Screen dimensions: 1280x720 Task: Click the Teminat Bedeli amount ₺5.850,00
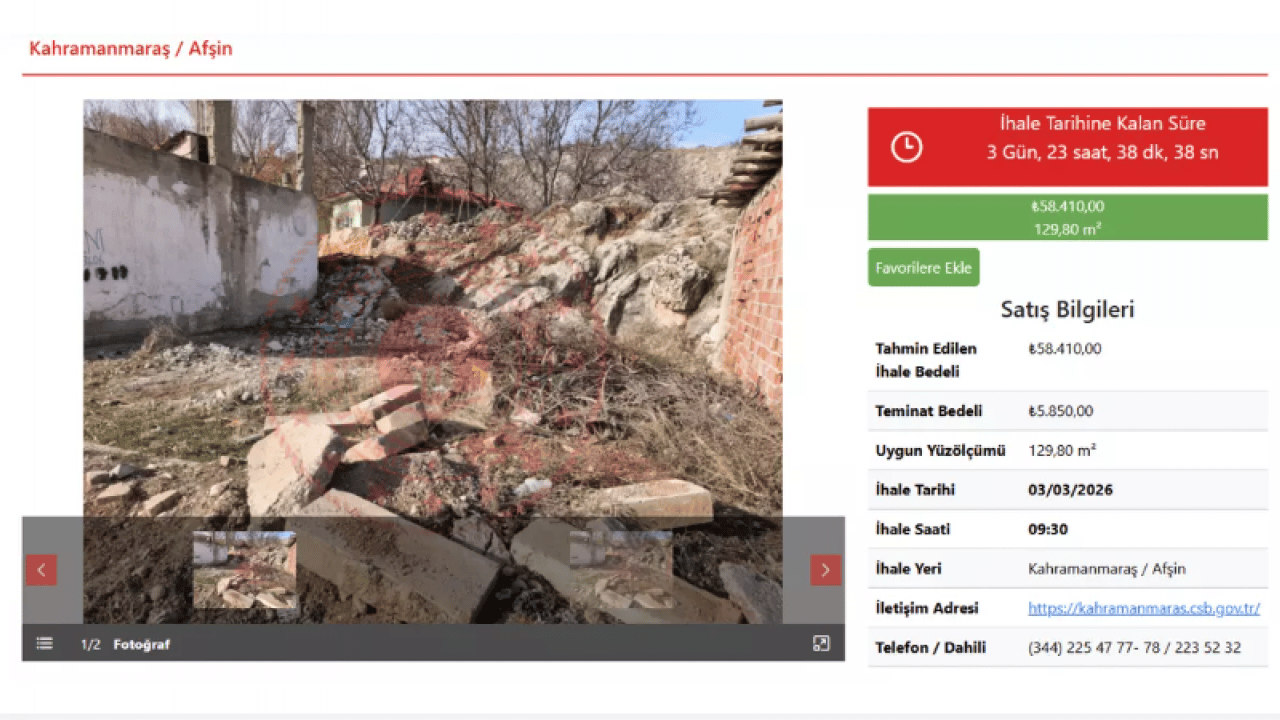1060,411
